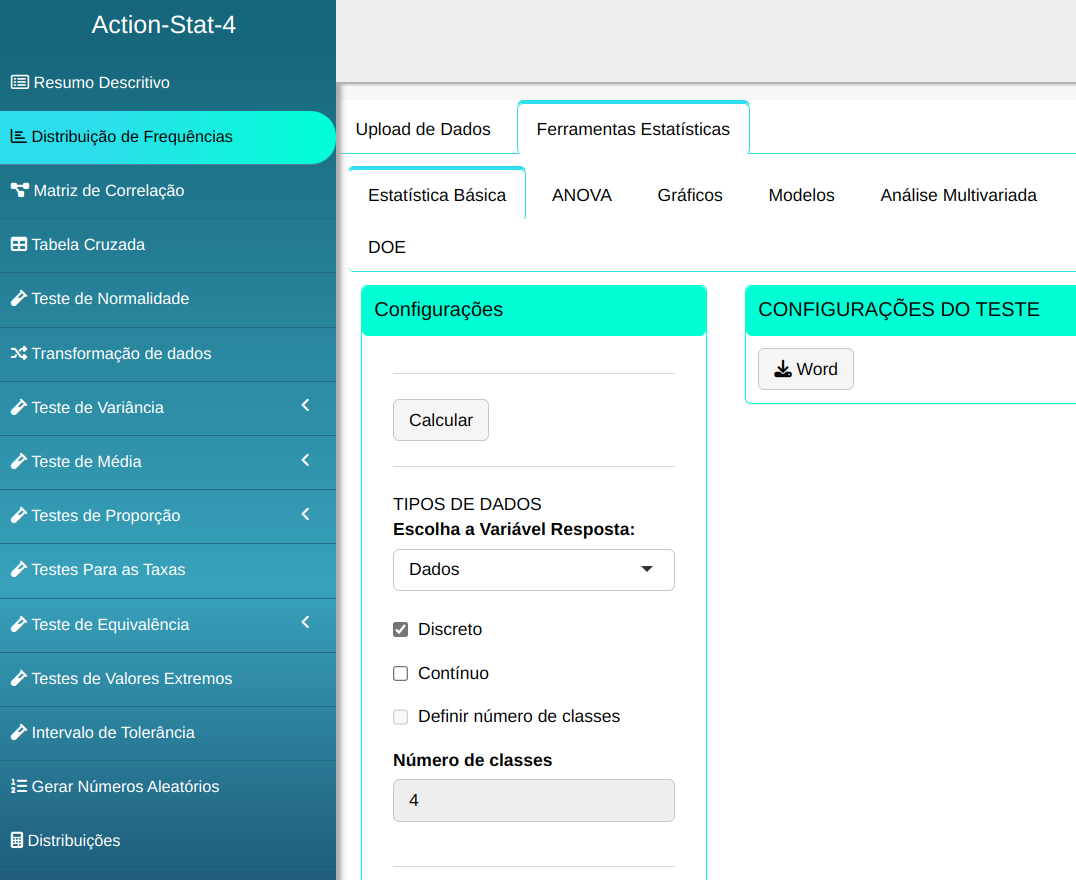Click the Transformação de dados shuffle icon
Image resolution: width=1076 pixels, height=880 pixels.
pos(18,353)
